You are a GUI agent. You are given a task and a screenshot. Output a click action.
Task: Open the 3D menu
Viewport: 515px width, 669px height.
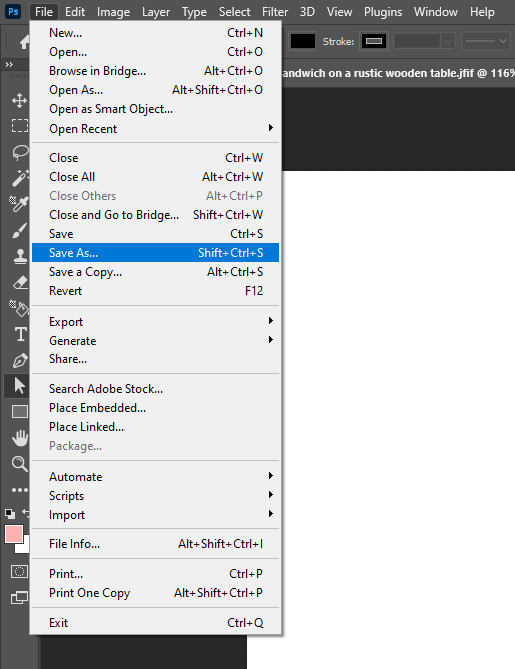pyautogui.click(x=307, y=12)
